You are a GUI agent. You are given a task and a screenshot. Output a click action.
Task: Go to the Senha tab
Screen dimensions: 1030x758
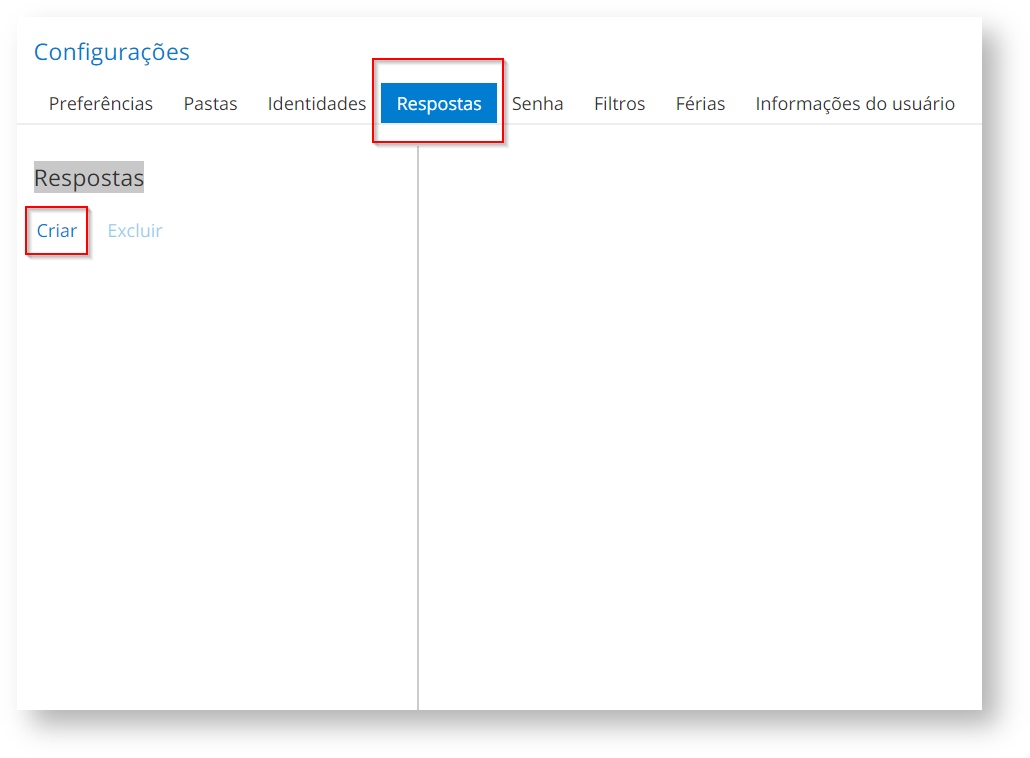[x=538, y=104]
